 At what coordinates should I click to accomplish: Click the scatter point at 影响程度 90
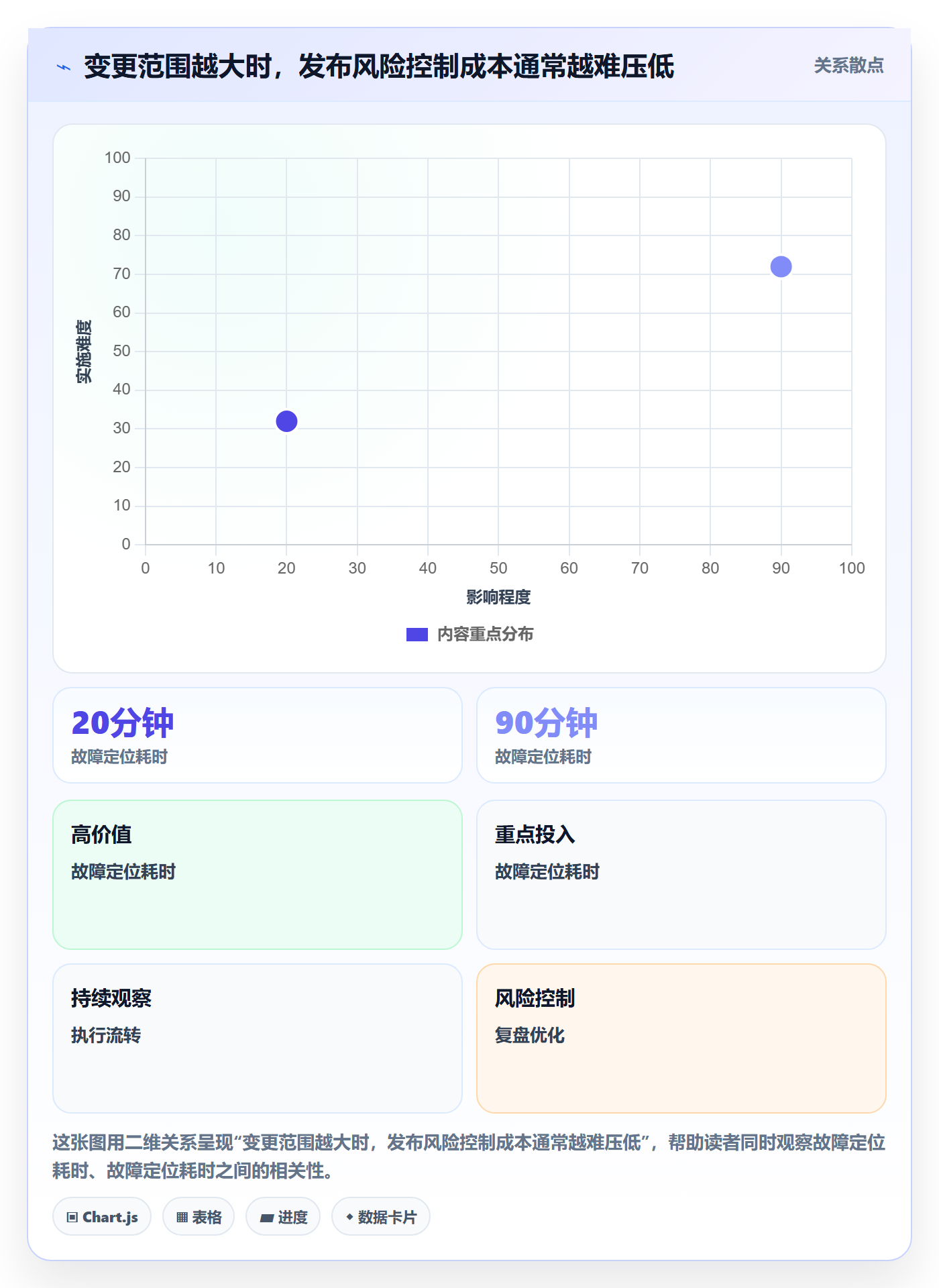click(x=781, y=267)
